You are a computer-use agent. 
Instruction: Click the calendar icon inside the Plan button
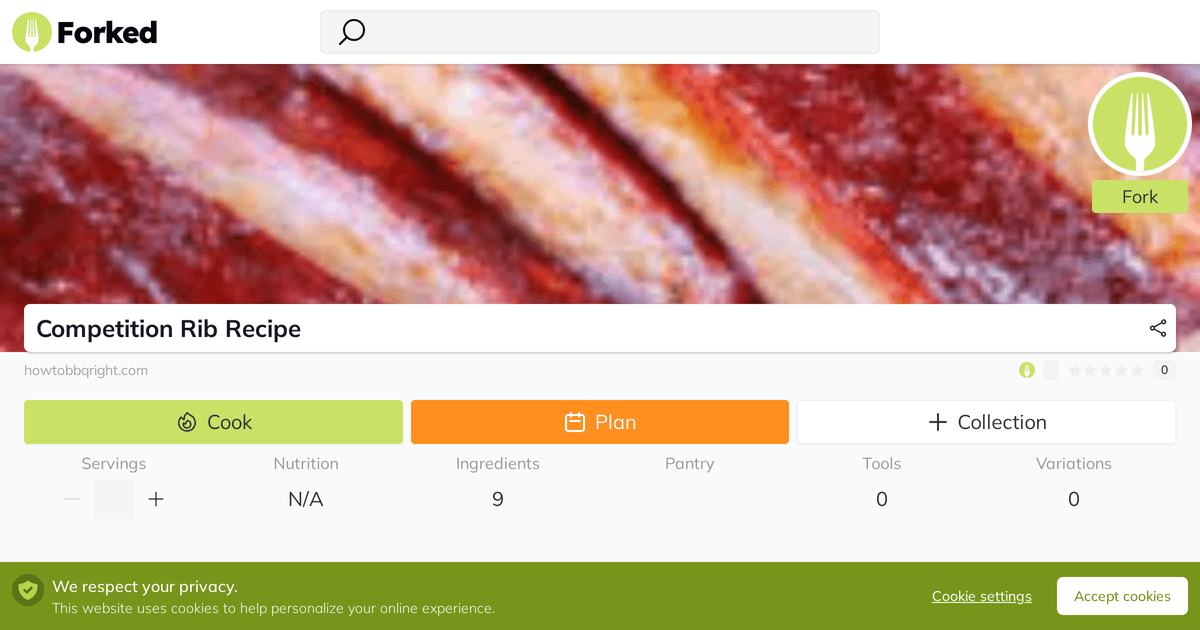point(575,422)
